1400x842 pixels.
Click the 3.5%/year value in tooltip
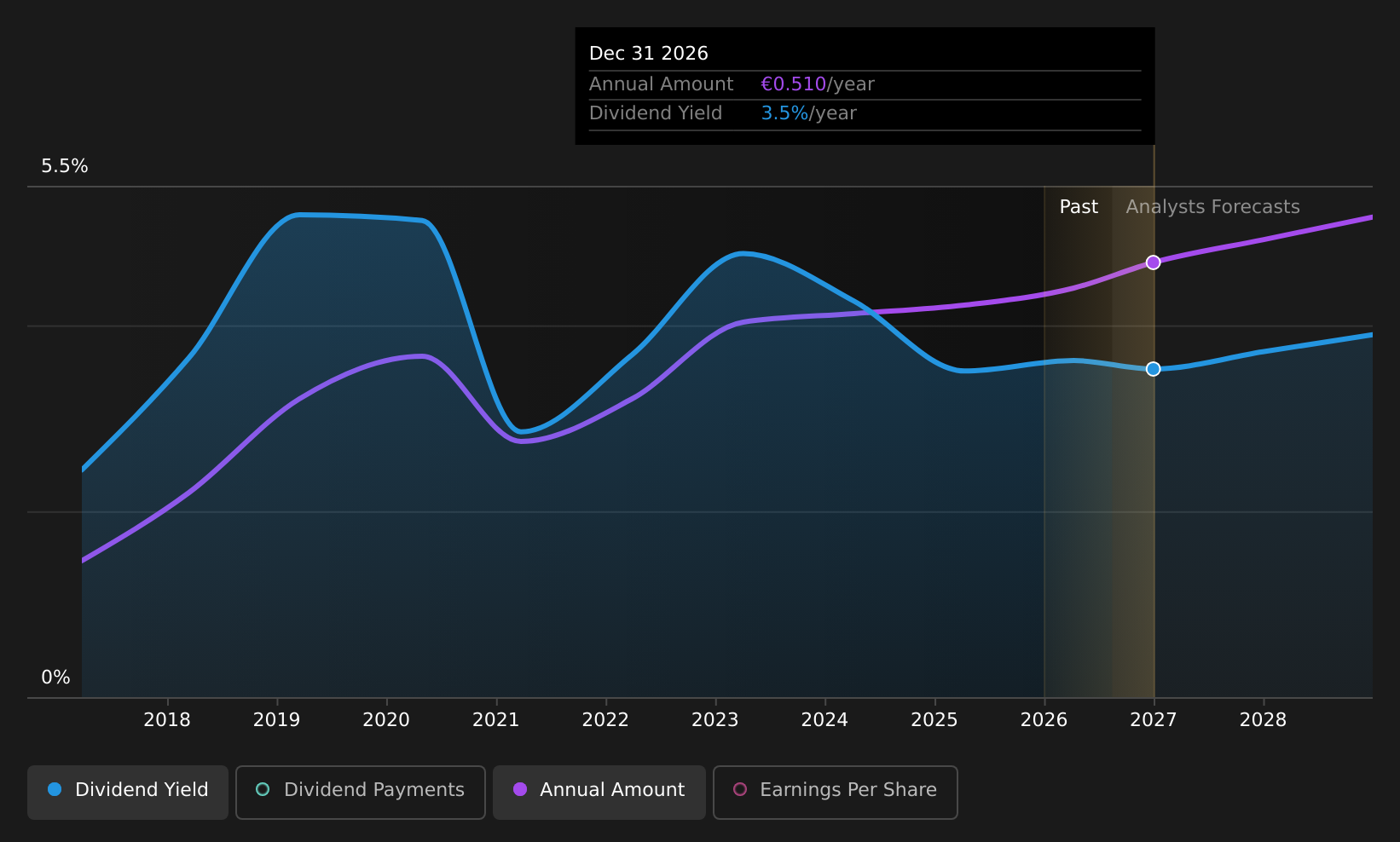click(x=808, y=113)
